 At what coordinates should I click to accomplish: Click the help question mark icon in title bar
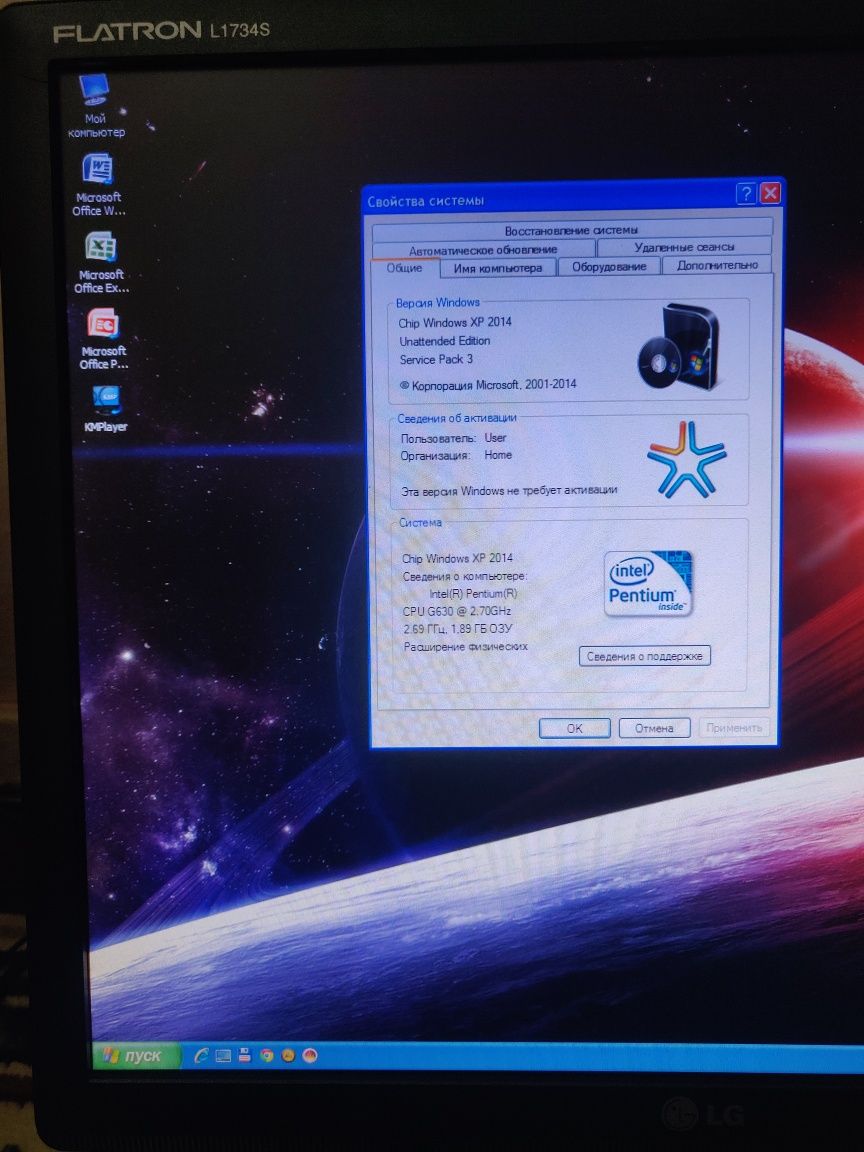pos(746,193)
